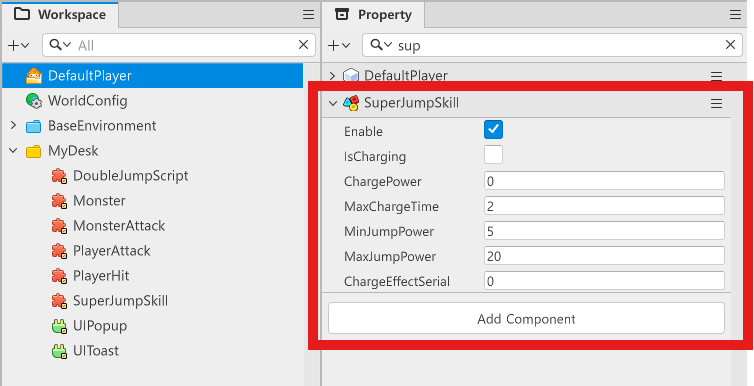Click the DefaultPlayer cube icon in Property panel
This screenshot has width=754, height=386.
351,76
